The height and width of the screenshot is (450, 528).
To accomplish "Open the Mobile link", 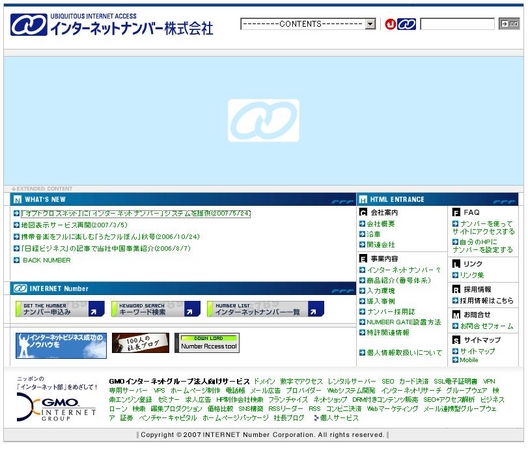I will coord(469,360).
